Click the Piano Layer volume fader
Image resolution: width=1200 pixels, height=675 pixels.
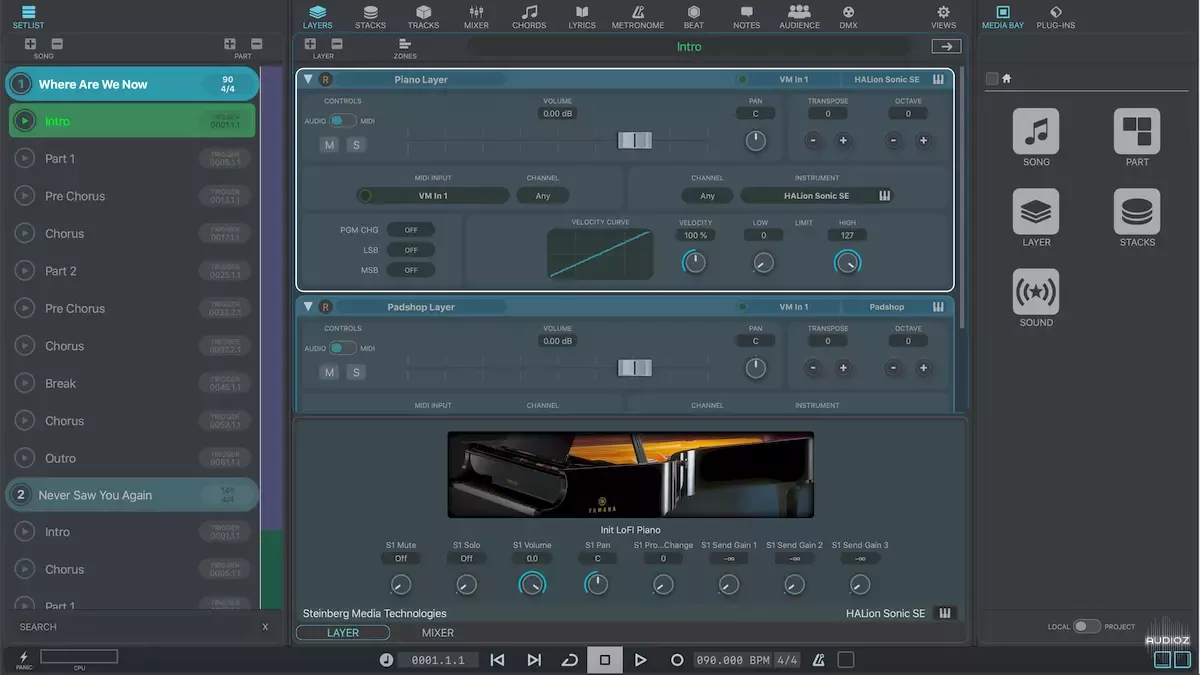pos(634,141)
